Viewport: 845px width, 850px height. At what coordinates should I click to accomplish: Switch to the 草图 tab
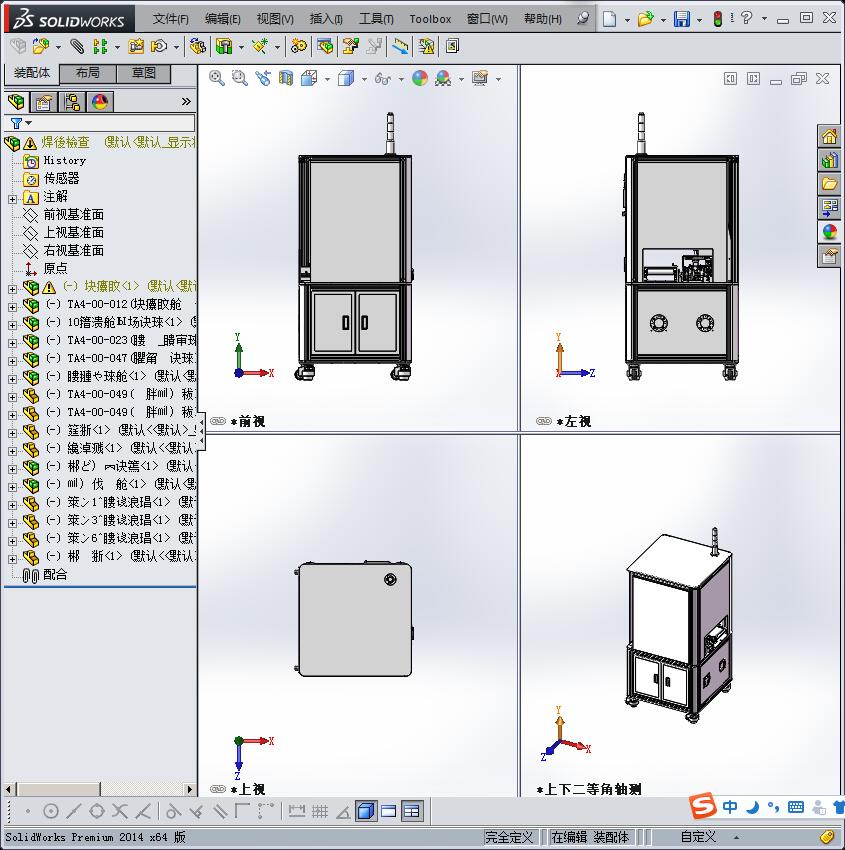pyautogui.click(x=144, y=73)
